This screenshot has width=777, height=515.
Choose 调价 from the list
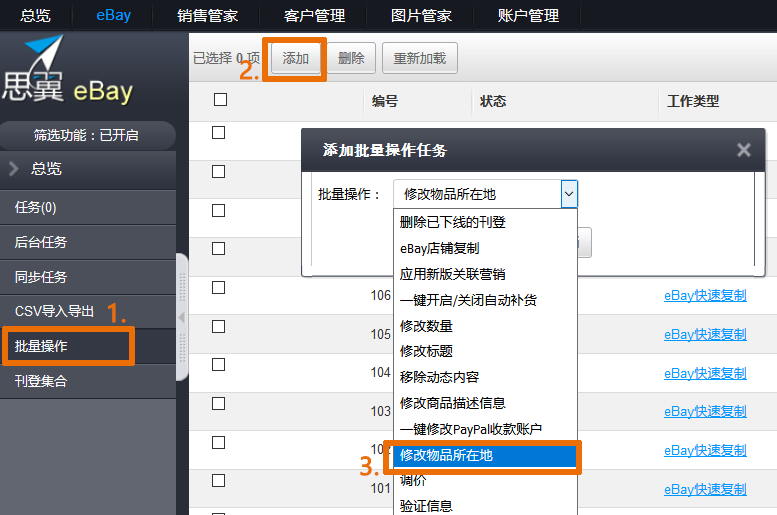(485, 480)
